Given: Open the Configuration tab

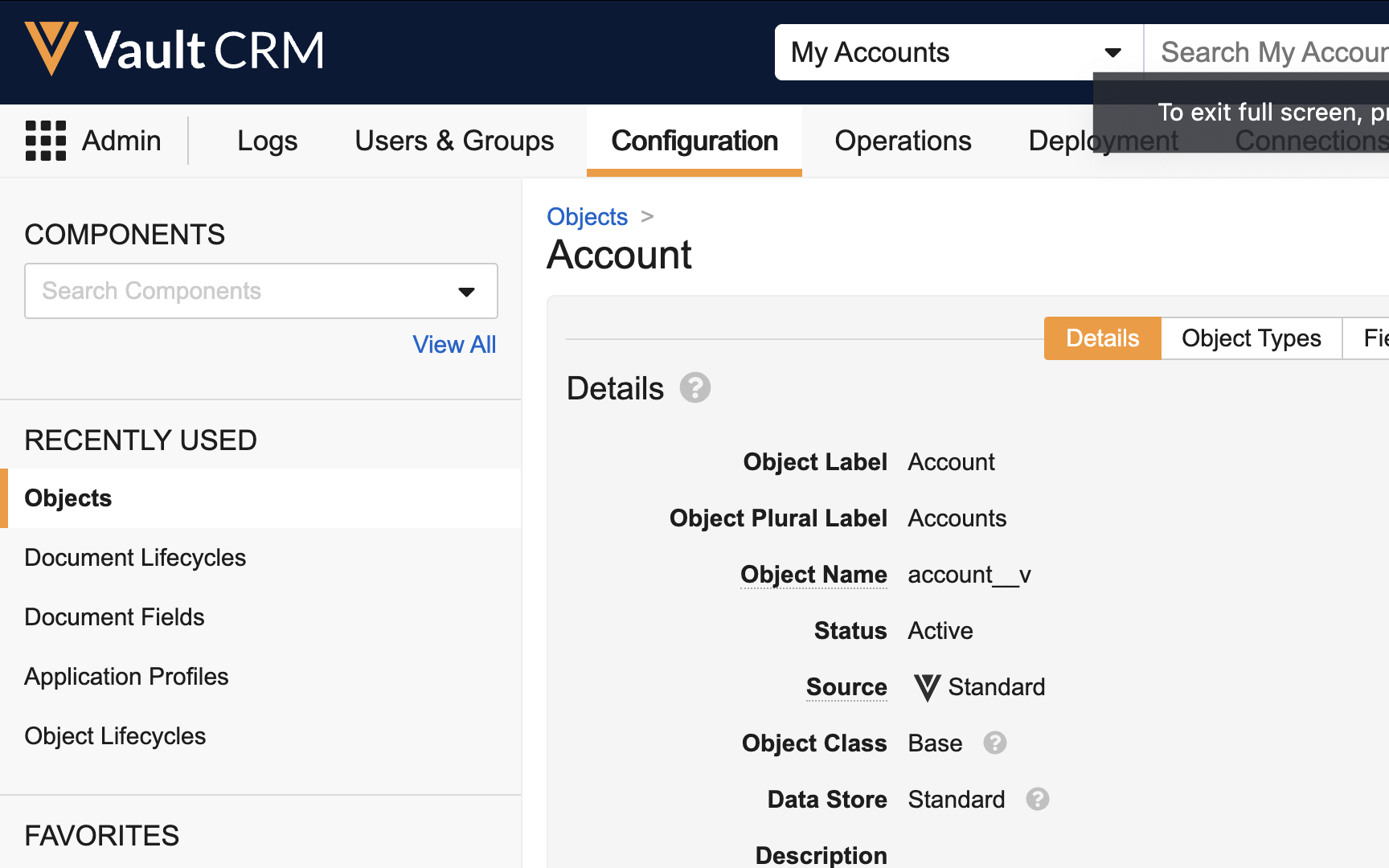Looking at the screenshot, I should [694, 141].
